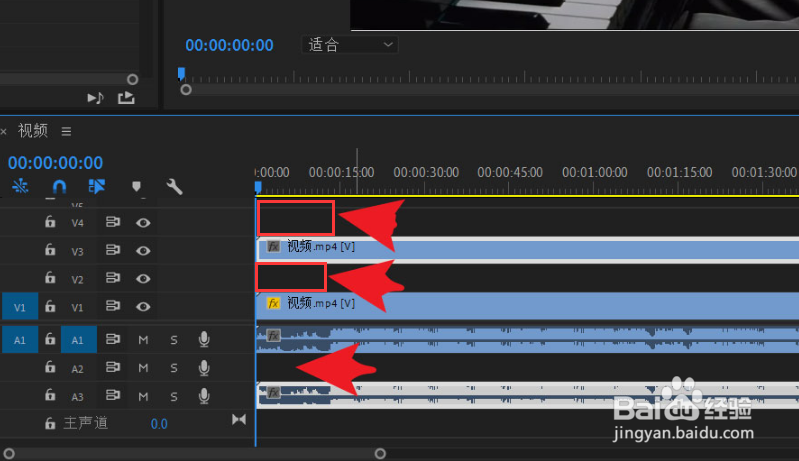Toggle lock on track A1
The height and width of the screenshot is (461, 799).
50,339
